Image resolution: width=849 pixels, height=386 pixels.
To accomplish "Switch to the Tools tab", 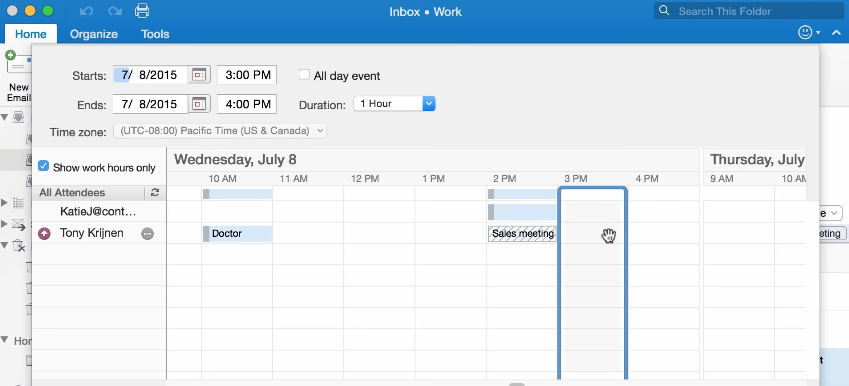I will 155,34.
